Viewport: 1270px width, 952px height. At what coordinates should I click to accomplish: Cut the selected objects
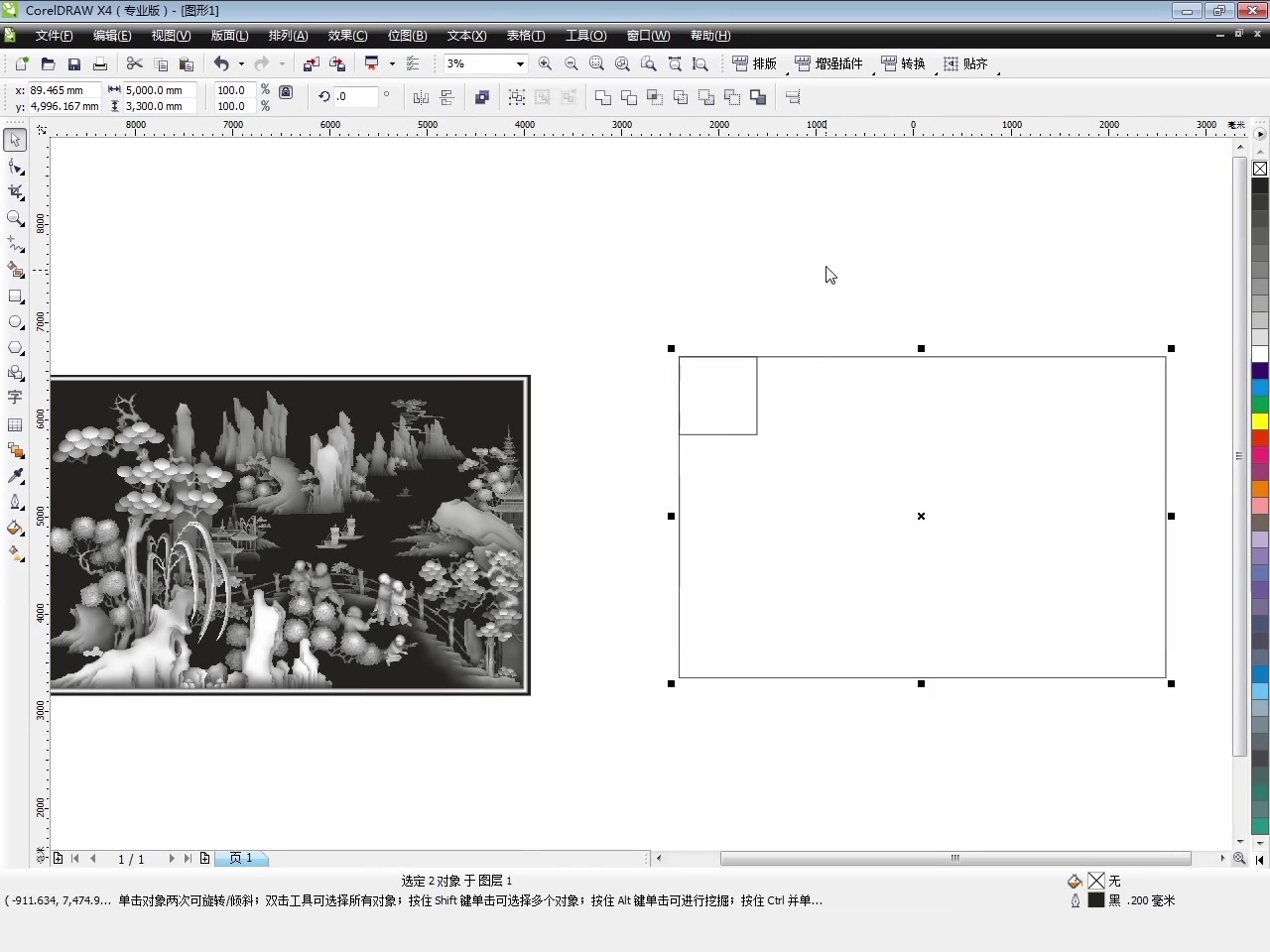point(134,63)
